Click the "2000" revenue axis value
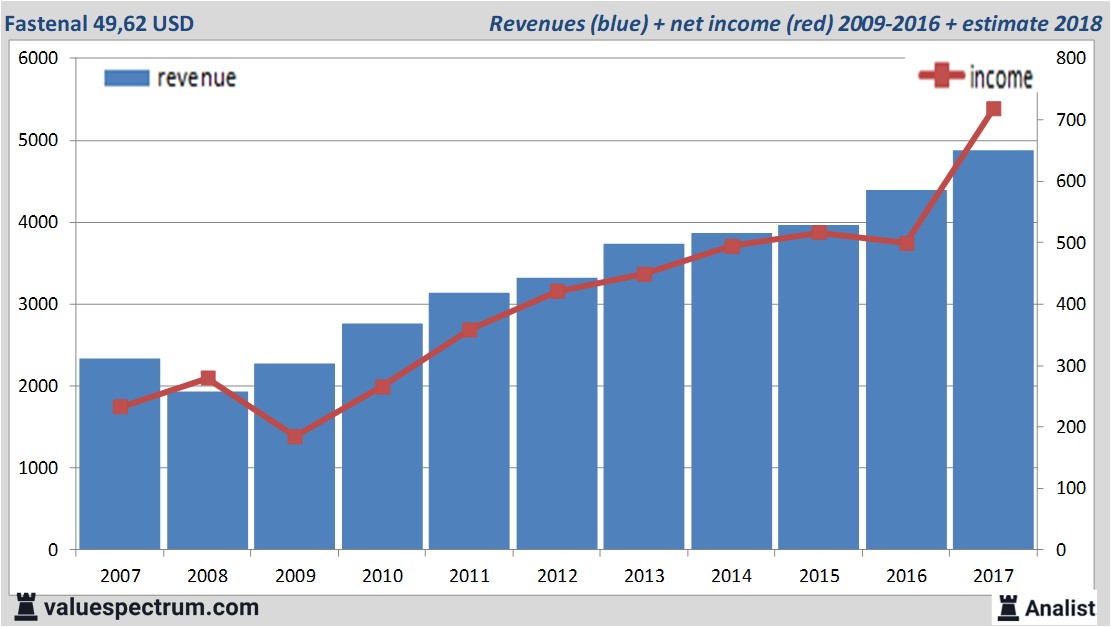This screenshot has height=627, width=1111. click(38, 386)
